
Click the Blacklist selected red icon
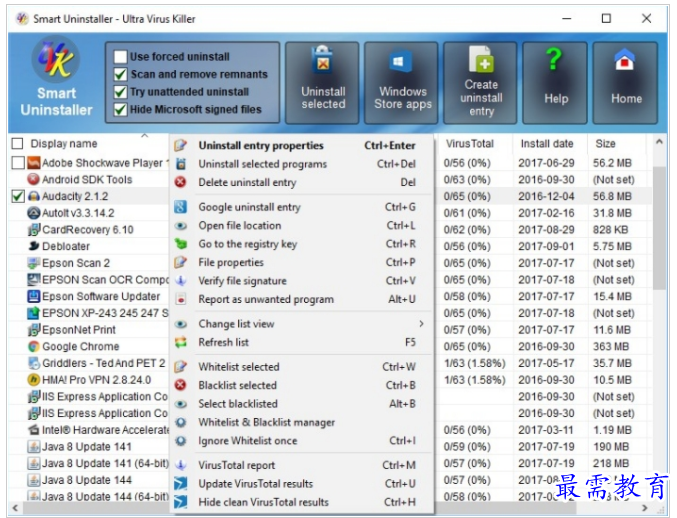(180, 385)
